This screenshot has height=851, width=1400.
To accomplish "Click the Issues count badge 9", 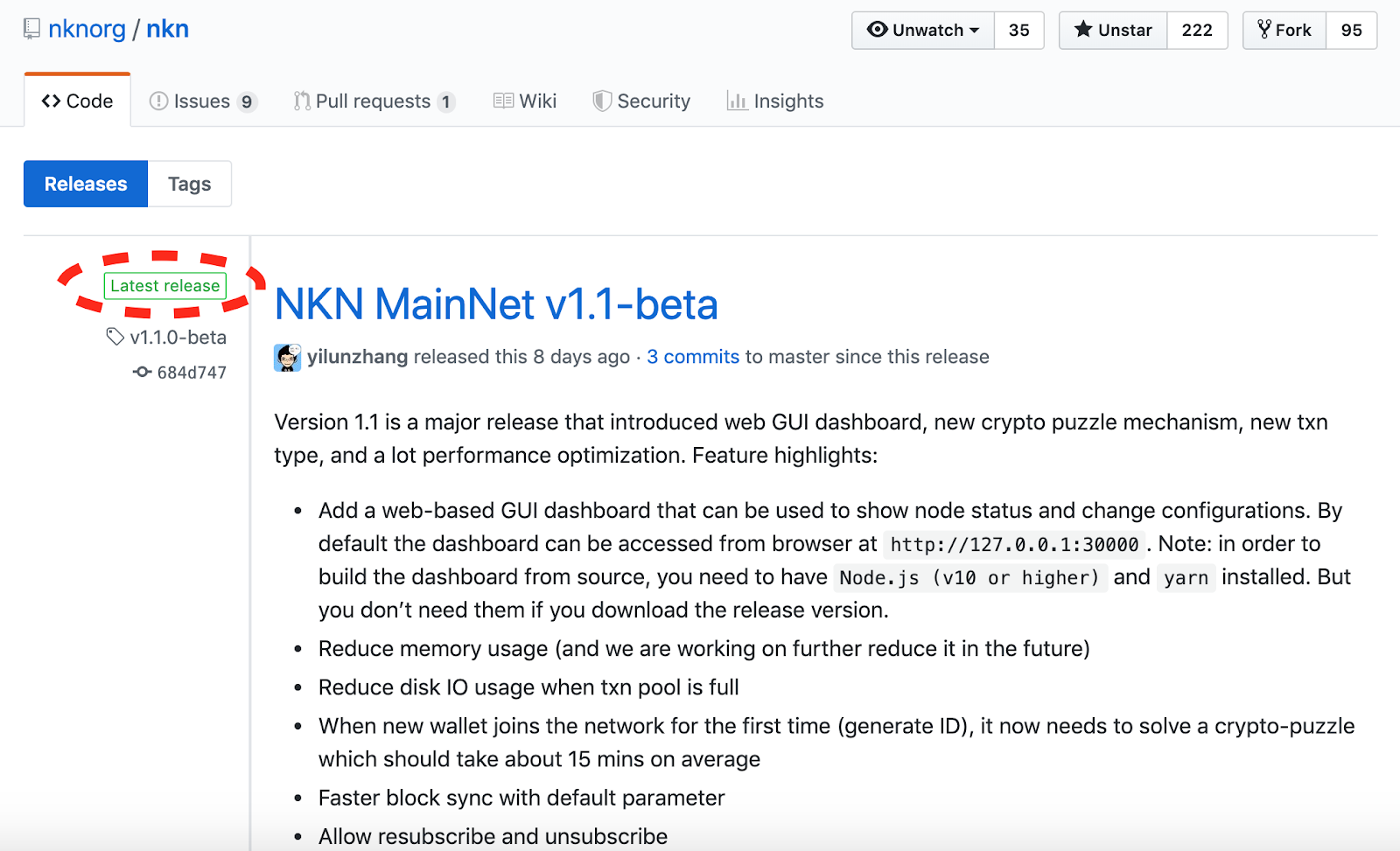I will click(x=247, y=102).
